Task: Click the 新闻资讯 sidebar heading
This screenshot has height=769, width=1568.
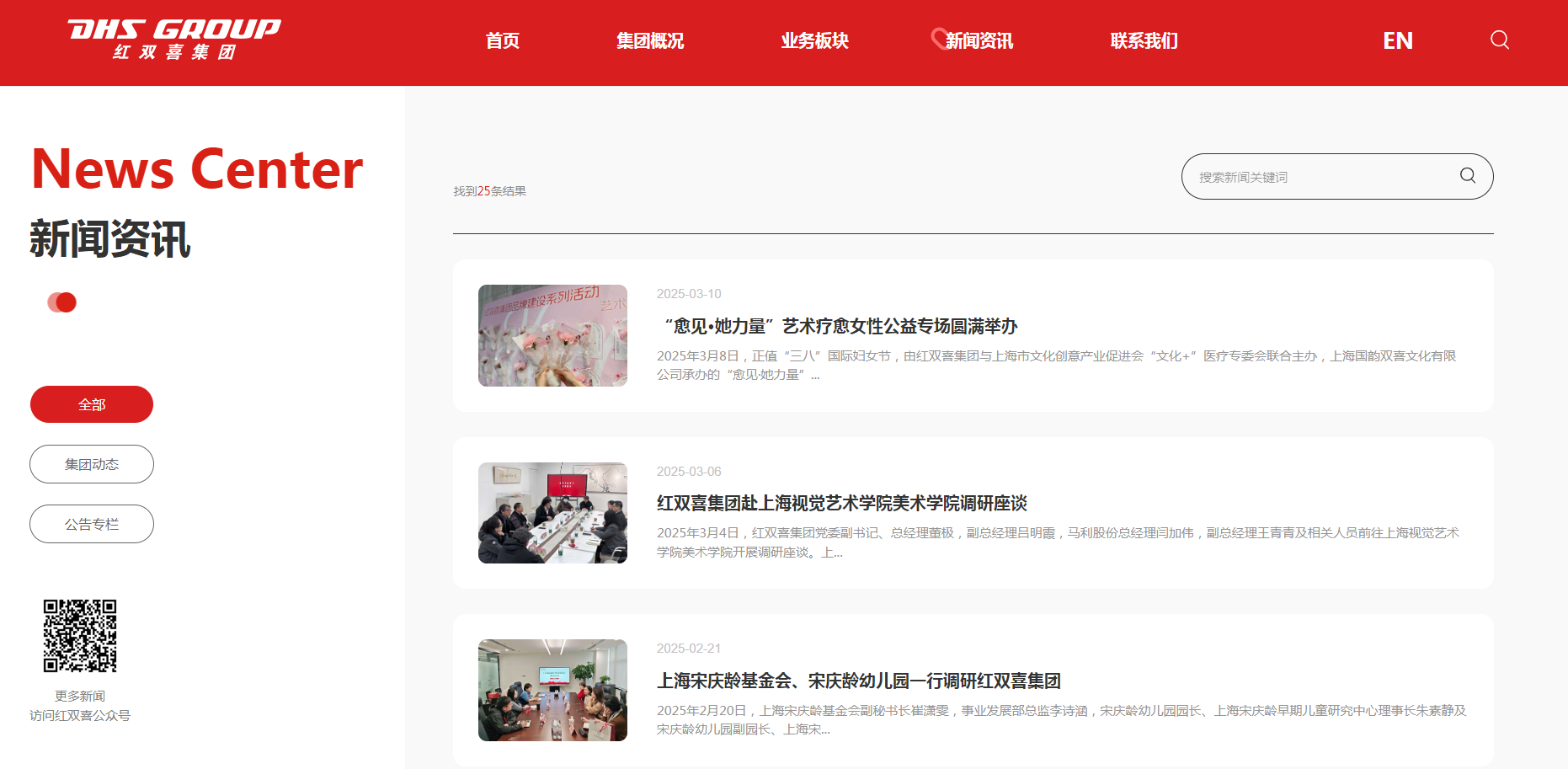Action: [x=110, y=239]
